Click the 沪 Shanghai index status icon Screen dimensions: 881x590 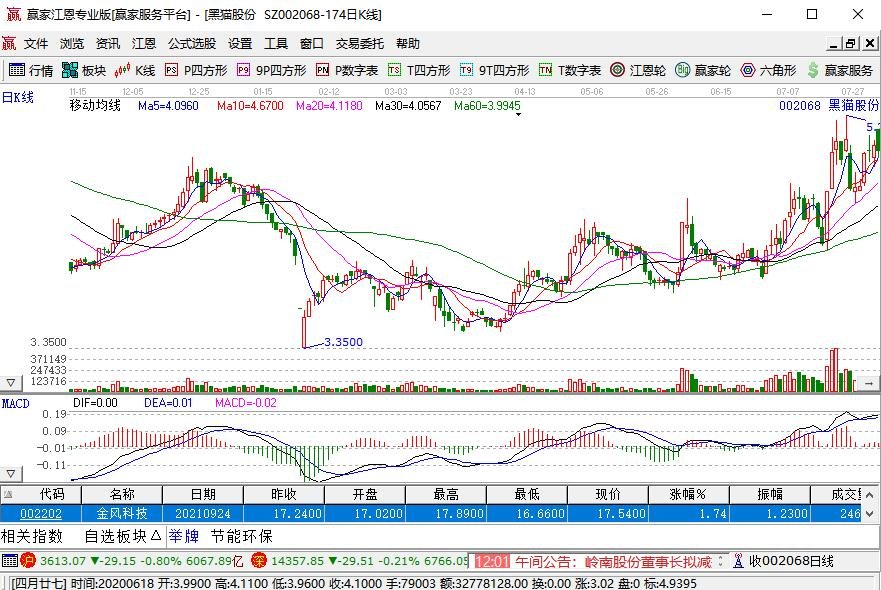click(x=28, y=561)
